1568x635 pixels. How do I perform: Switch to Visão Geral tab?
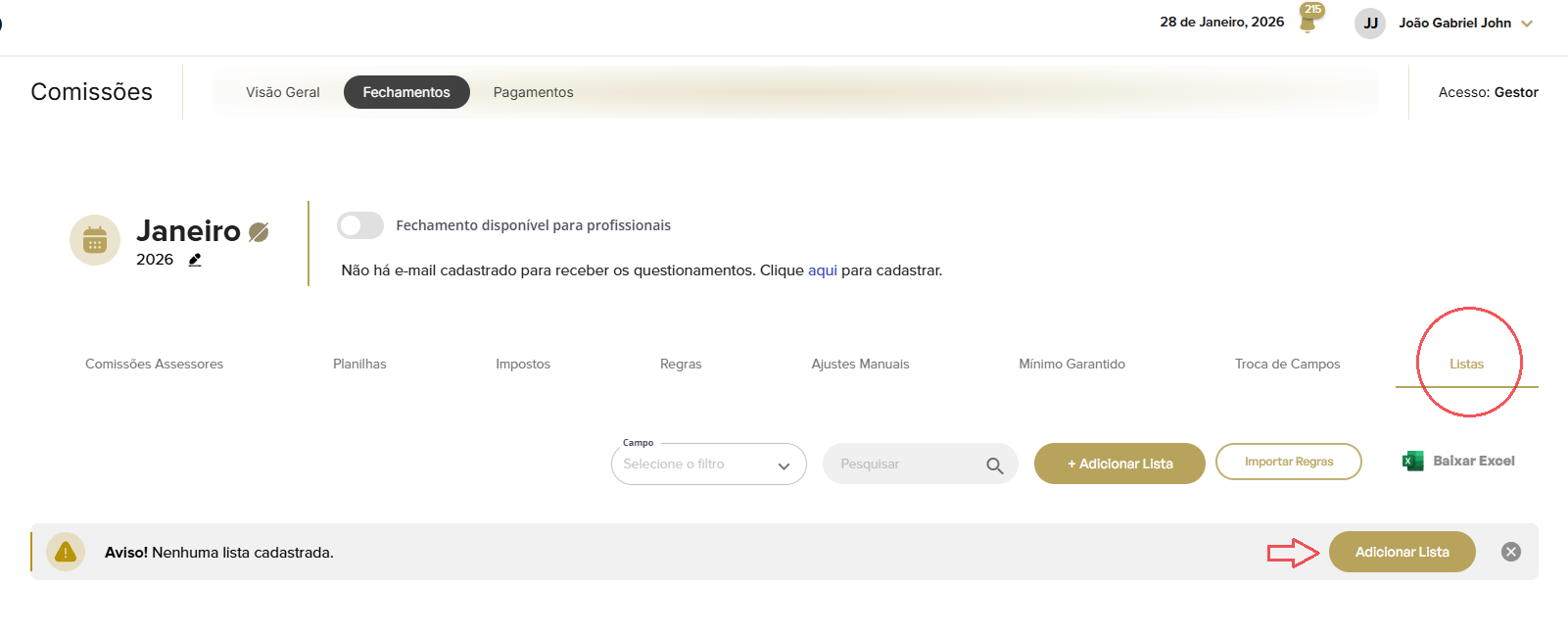[x=283, y=92]
